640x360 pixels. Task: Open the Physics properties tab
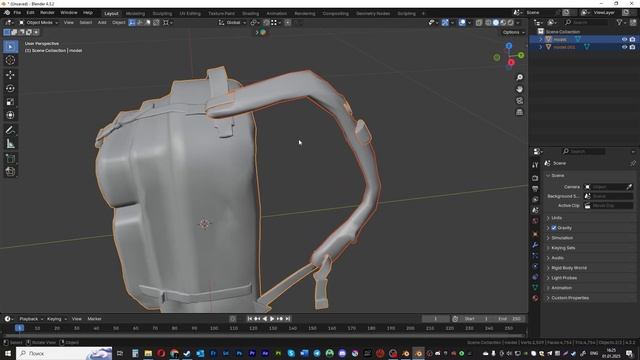click(x=535, y=266)
